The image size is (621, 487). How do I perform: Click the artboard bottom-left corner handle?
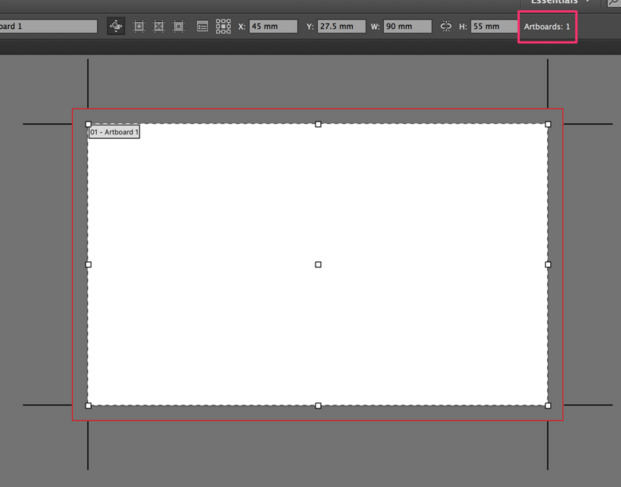[x=88, y=405]
